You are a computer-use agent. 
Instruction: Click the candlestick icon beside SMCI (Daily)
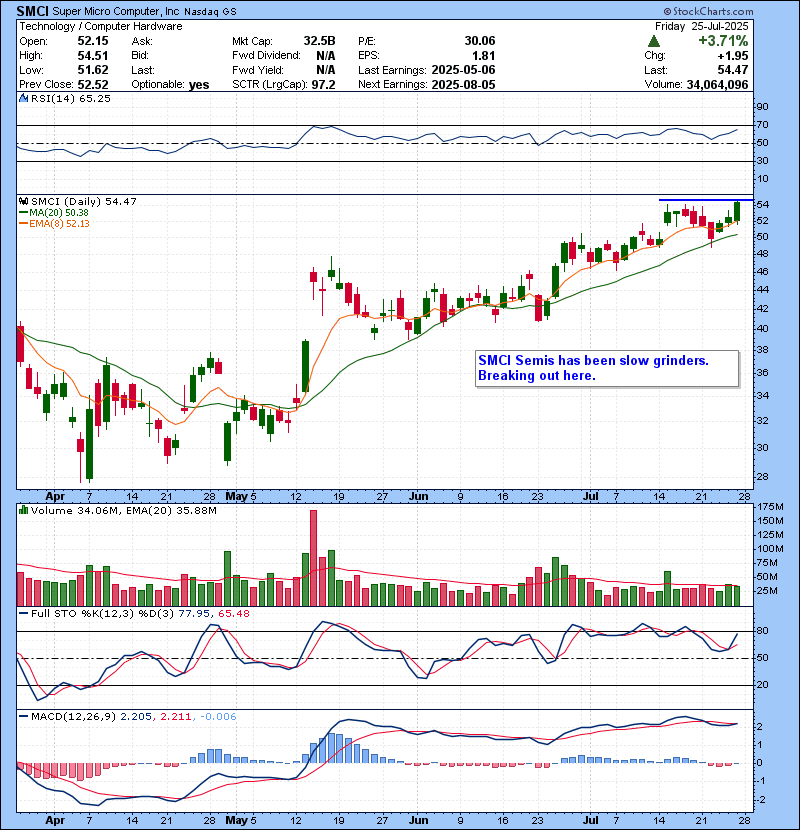(x=23, y=202)
